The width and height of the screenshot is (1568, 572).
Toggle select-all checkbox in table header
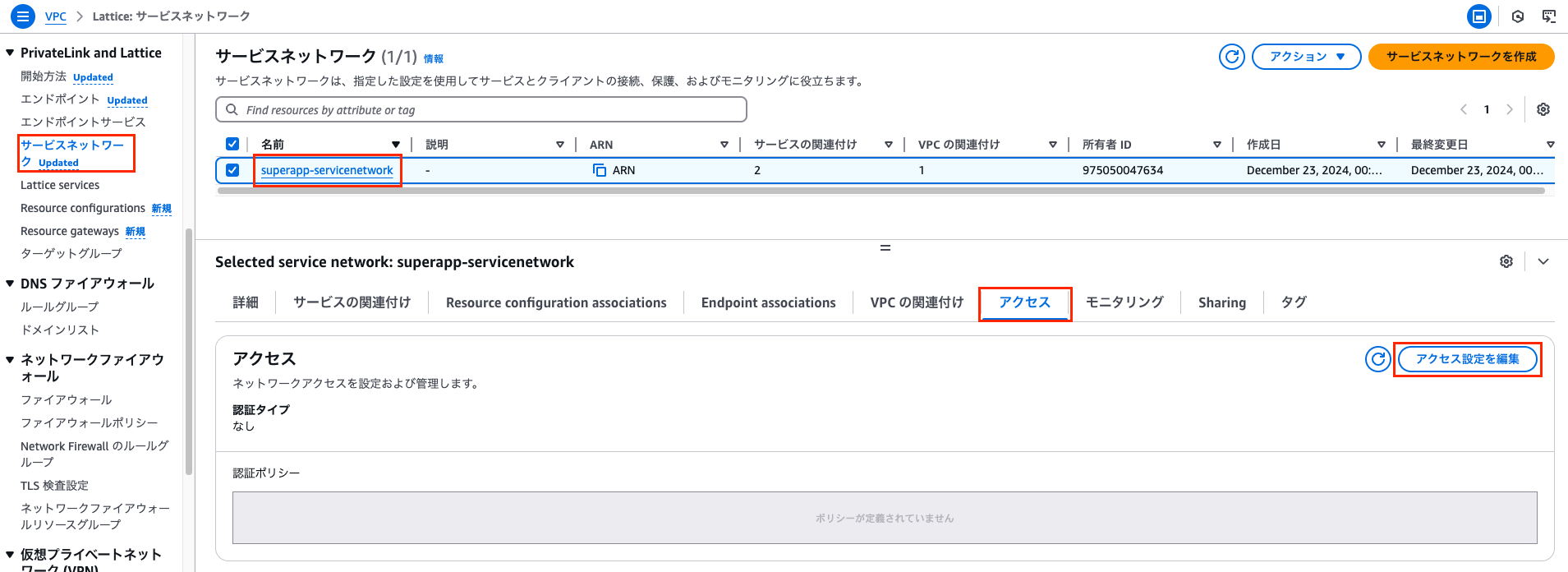pos(232,144)
